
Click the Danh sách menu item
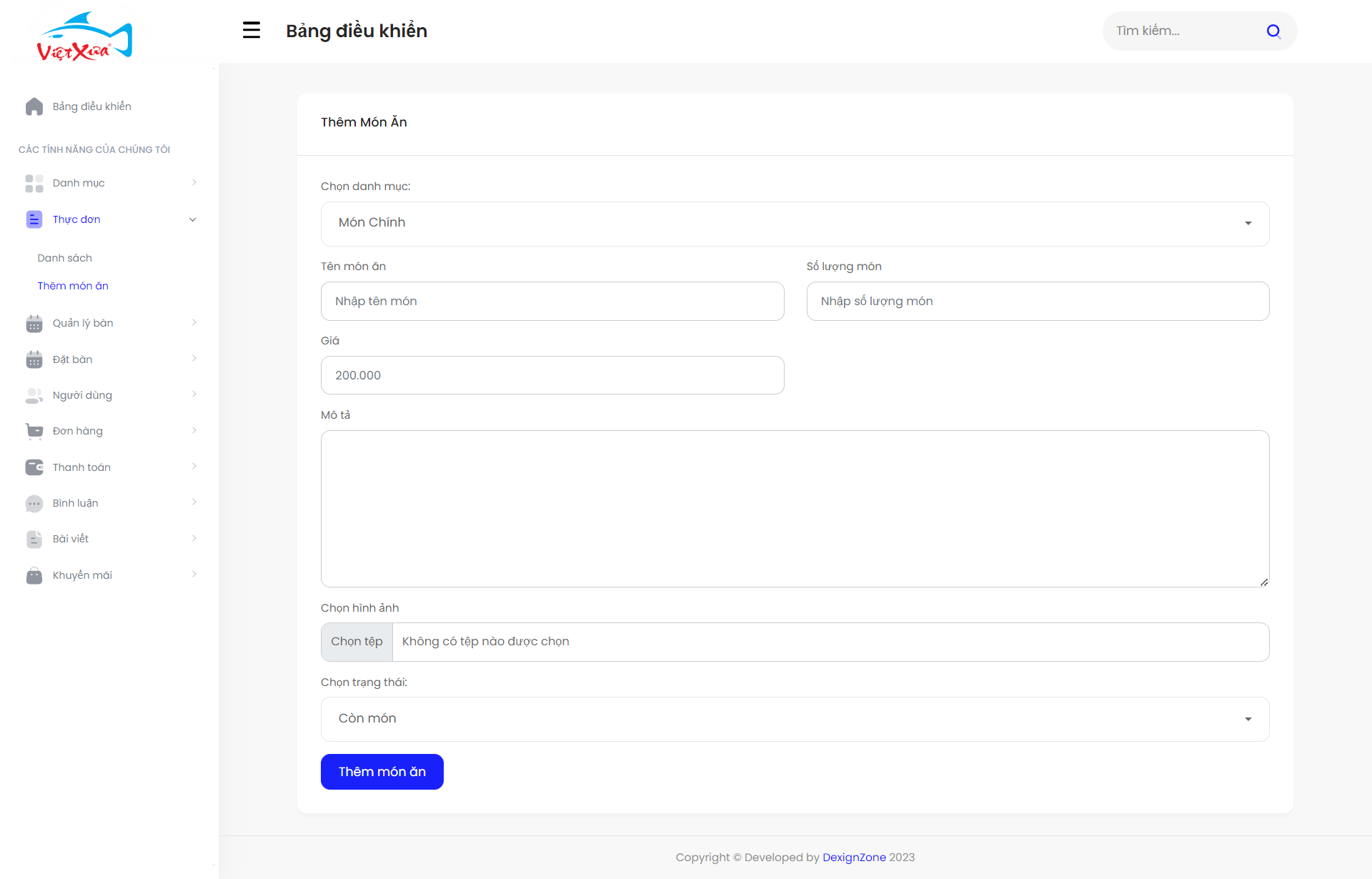click(x=65, y=256)
